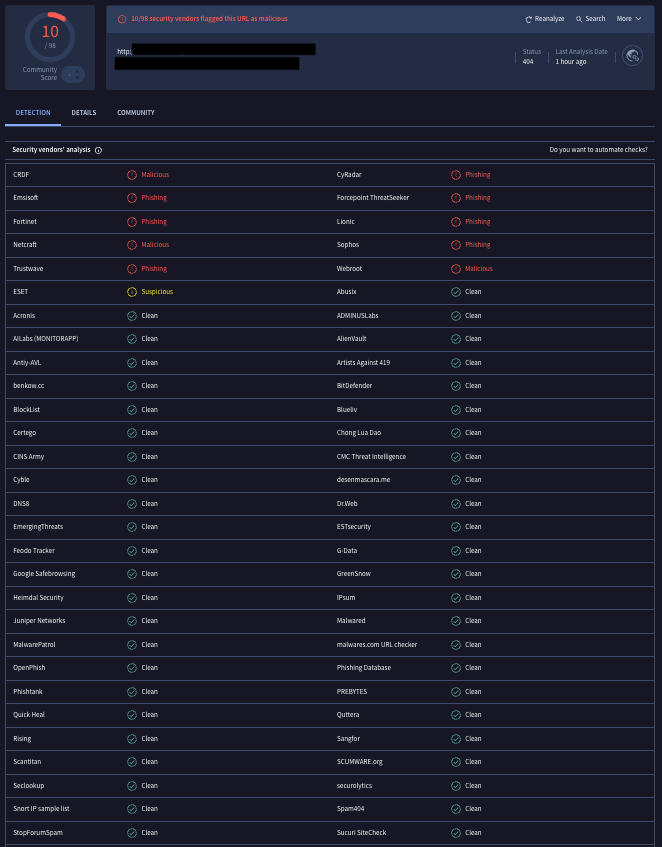
Task: Click Spam404's Clean checkmark icon
Action: pyautogui.click(x=456, y=809)
